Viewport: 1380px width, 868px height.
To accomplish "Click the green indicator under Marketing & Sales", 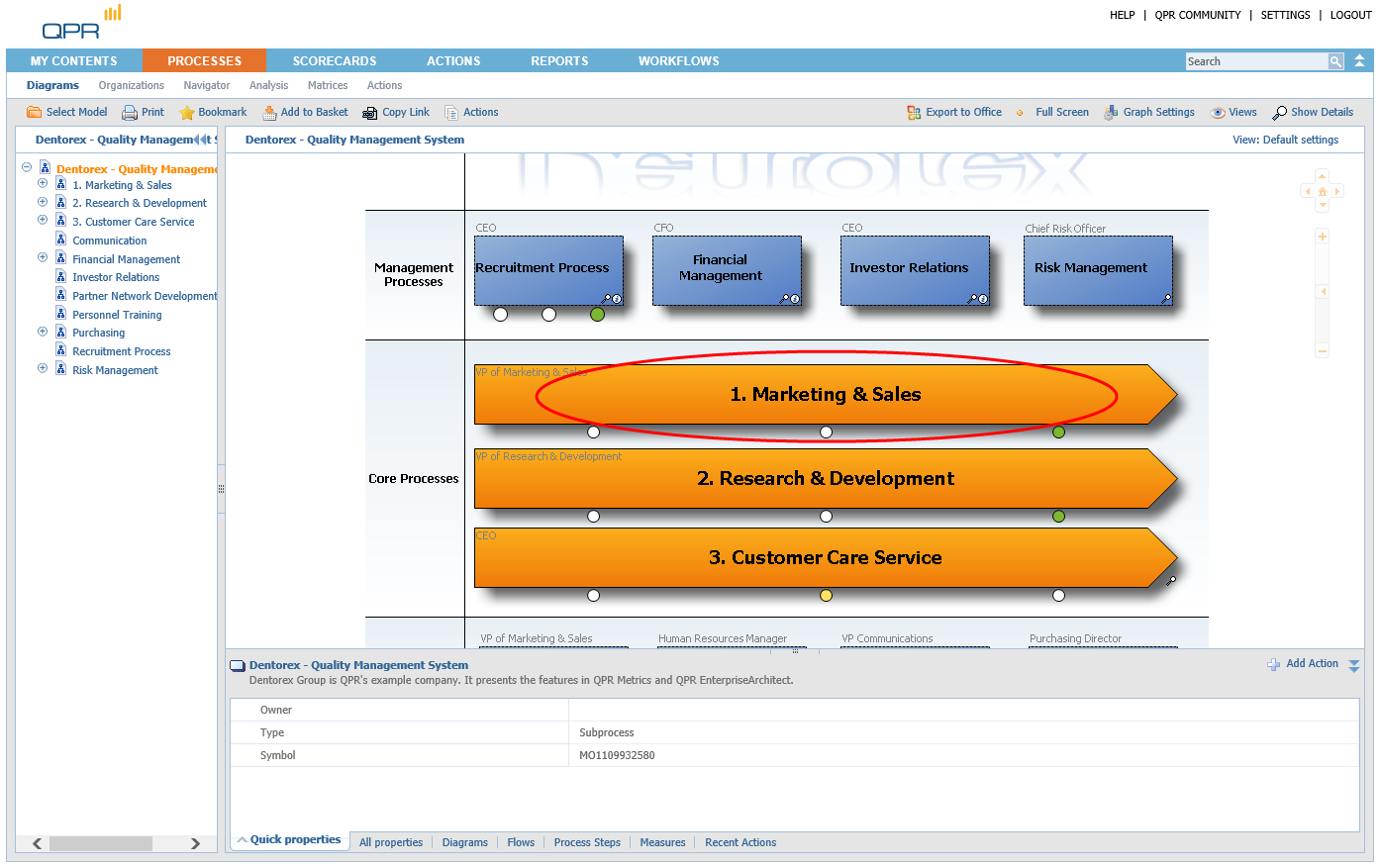I will [1058, 433].
